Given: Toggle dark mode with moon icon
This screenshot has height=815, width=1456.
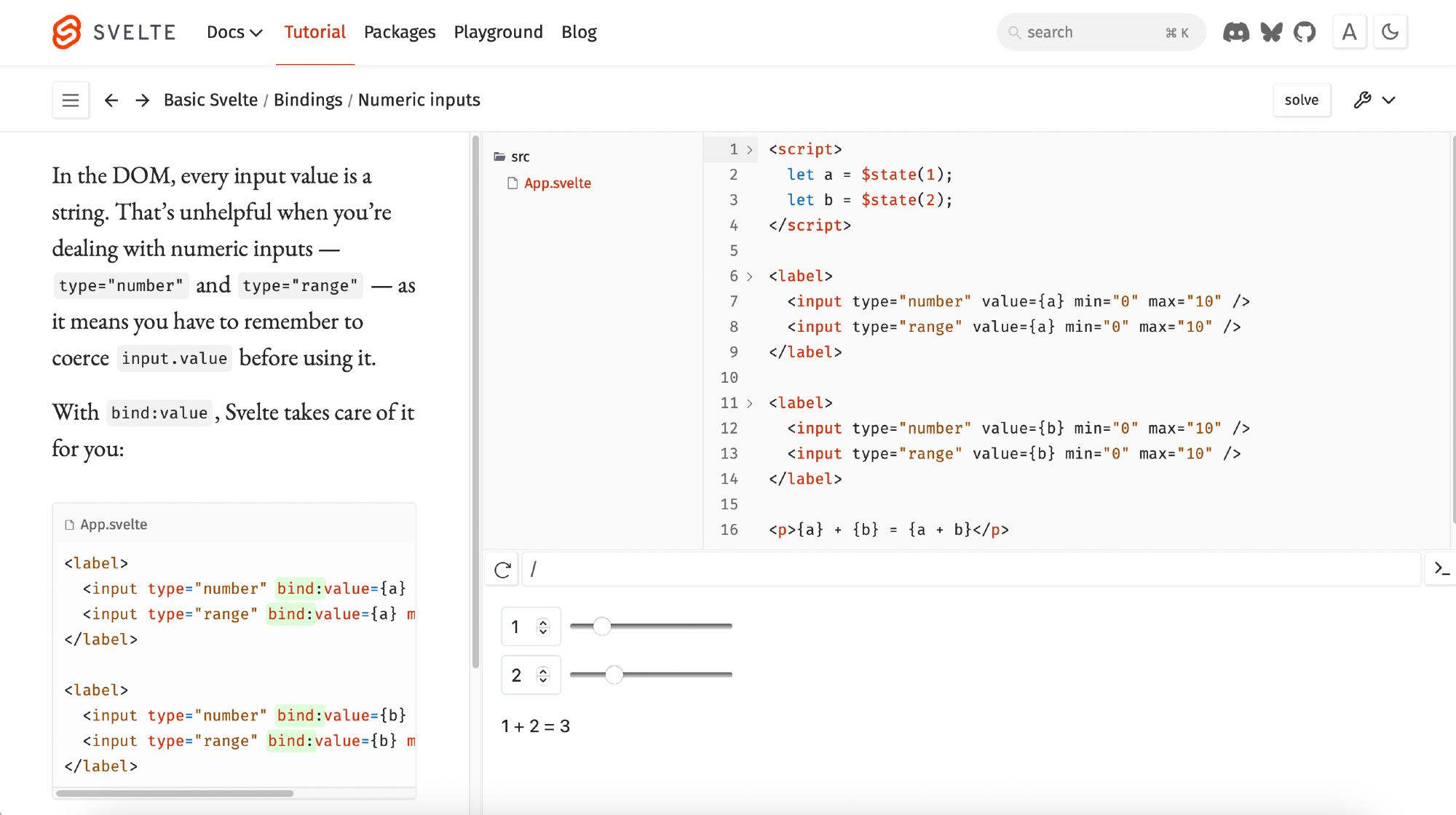Looking at the screenshot, I should tap(1390, 32).
